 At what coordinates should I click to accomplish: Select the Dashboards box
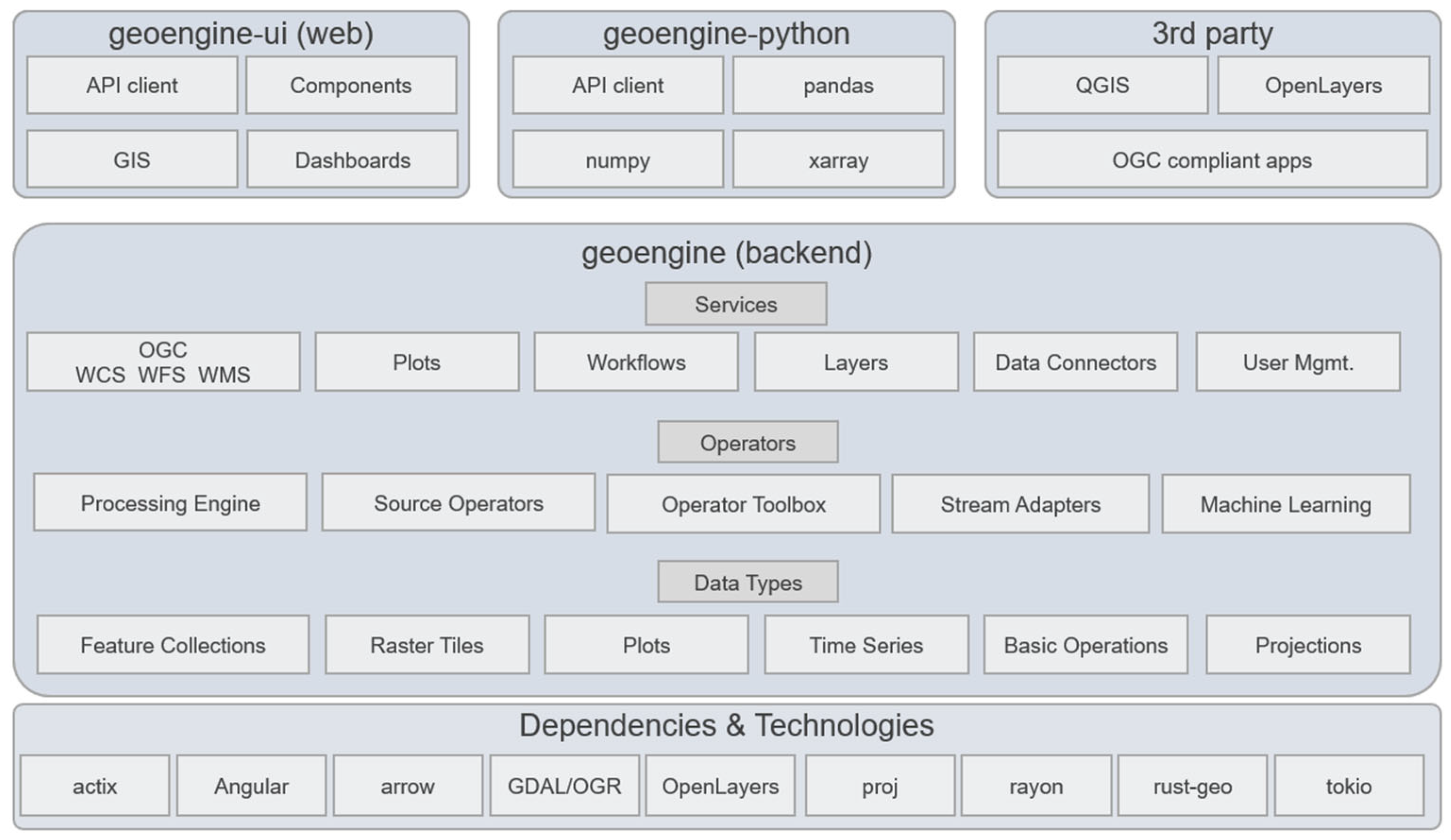[x=353, y=159]
